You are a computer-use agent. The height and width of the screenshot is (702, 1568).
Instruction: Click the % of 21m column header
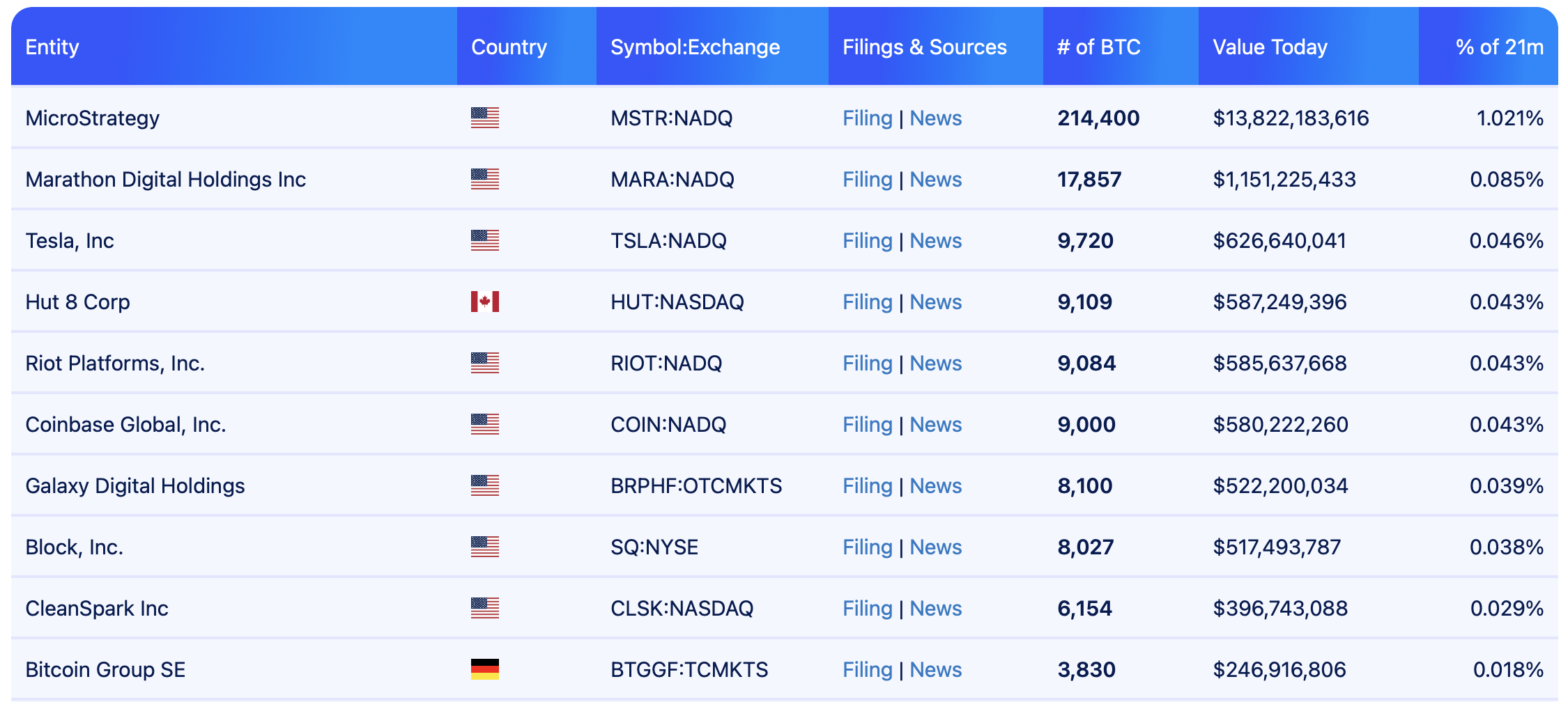pyautogui.click(x=1499, y=47)
